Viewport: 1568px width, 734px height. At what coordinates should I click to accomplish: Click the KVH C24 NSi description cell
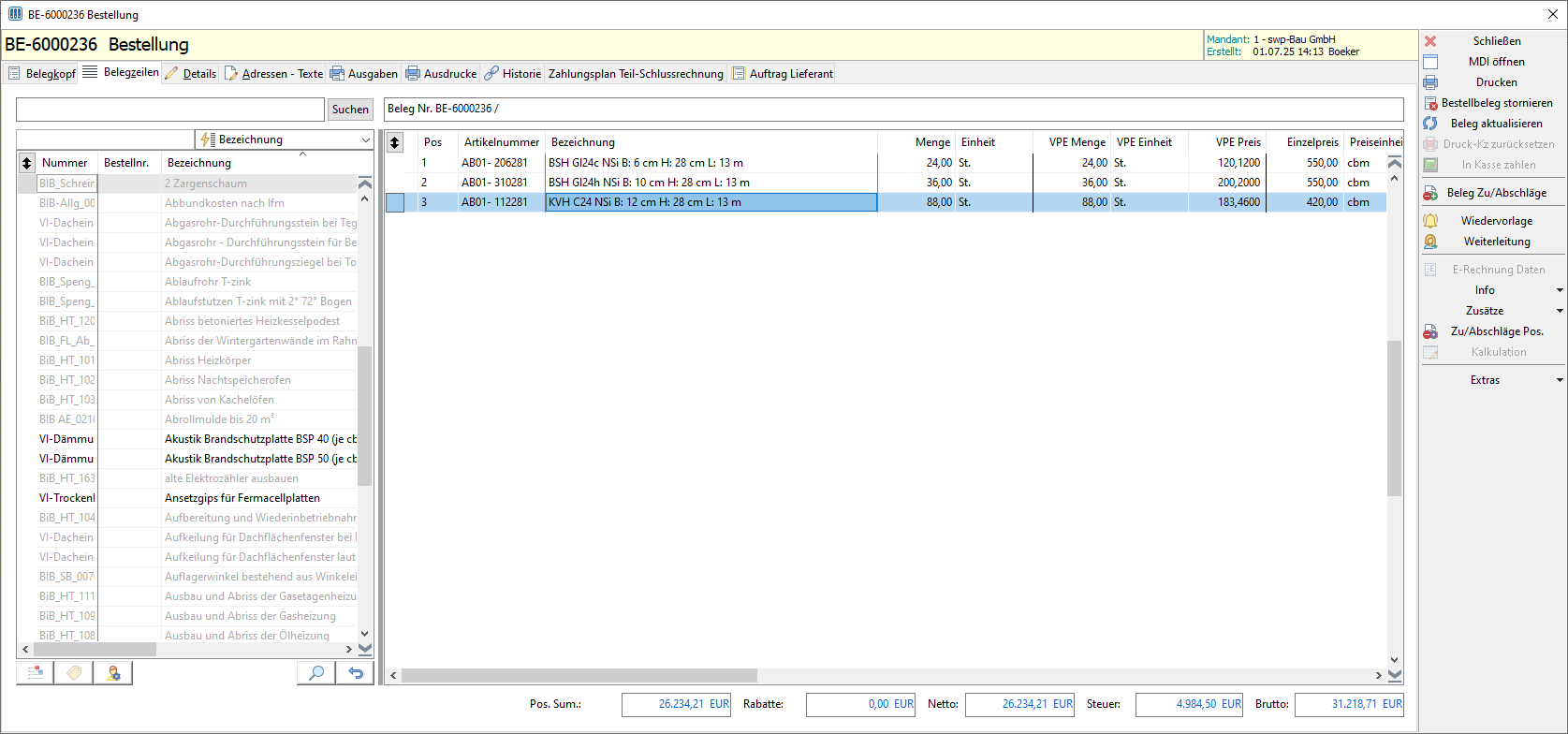coord(711,202)
